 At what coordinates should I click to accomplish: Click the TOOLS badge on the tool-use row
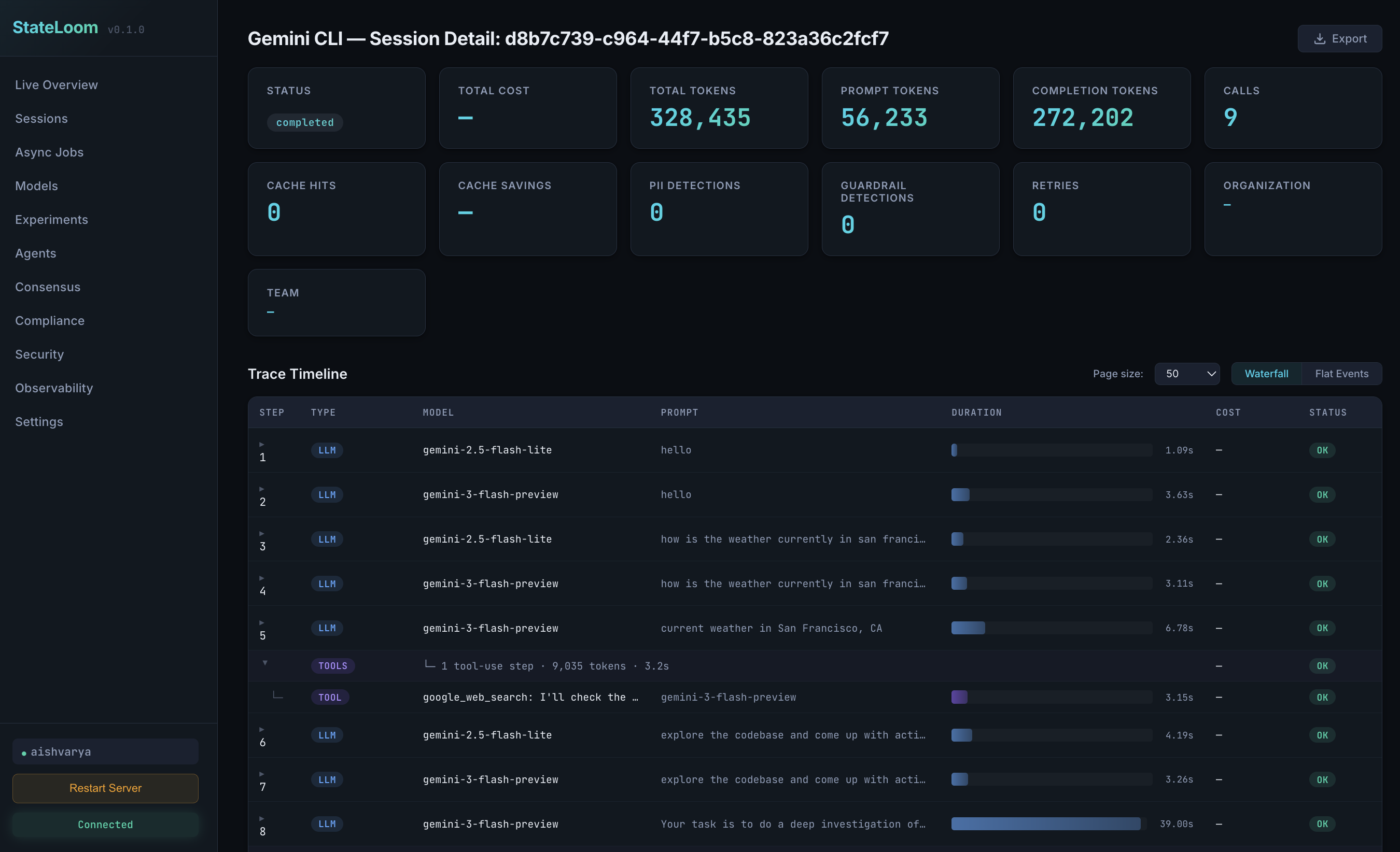click(333, 665)
